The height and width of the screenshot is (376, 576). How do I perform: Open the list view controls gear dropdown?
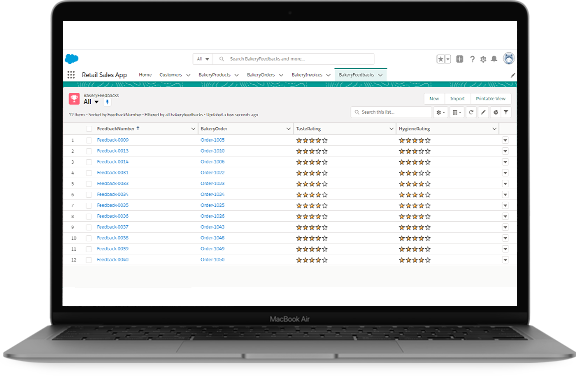(440, 112)
